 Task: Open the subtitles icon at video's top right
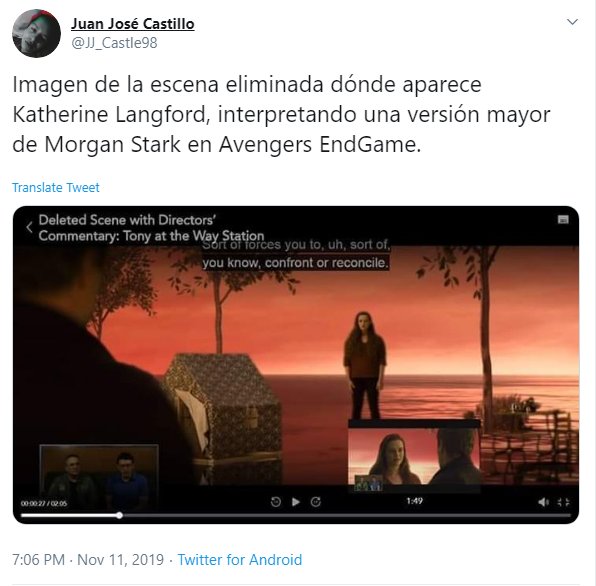point(563,220)
